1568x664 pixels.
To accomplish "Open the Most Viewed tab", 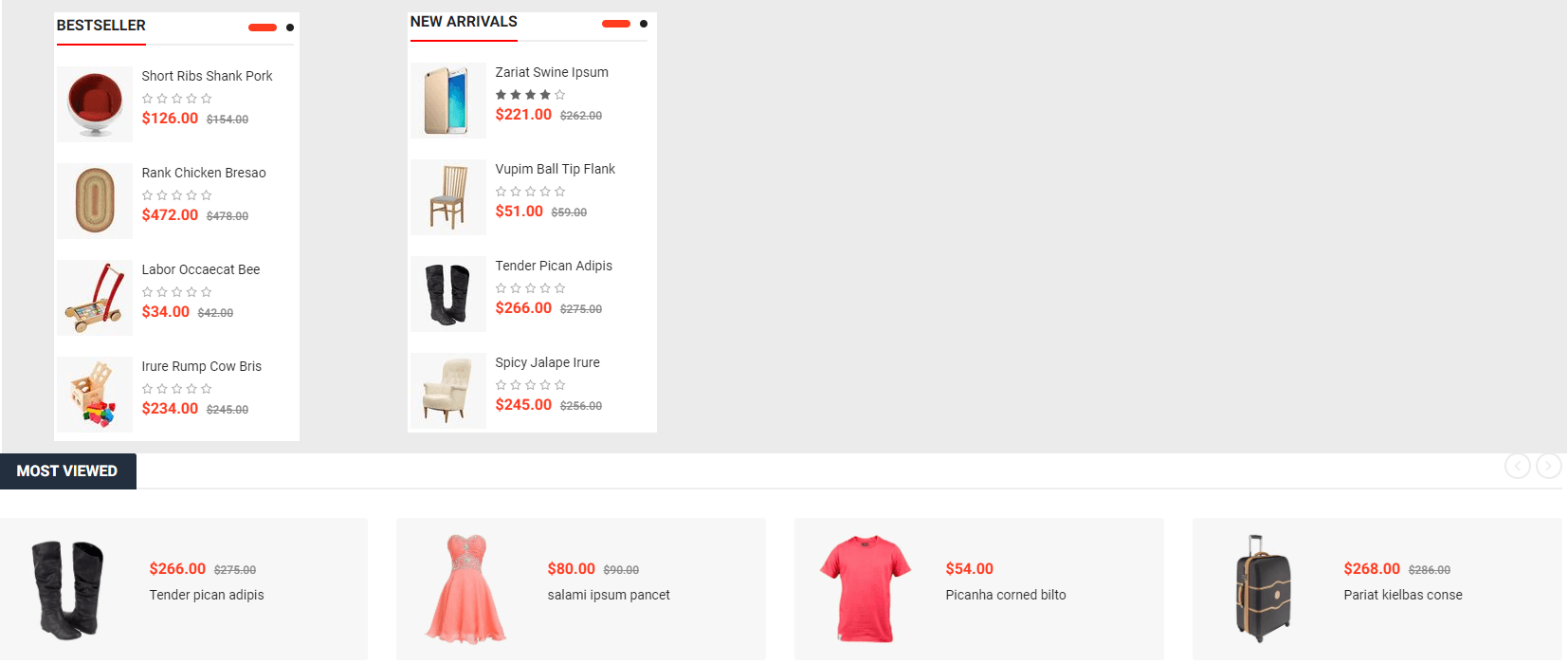I will coord(67,471).
